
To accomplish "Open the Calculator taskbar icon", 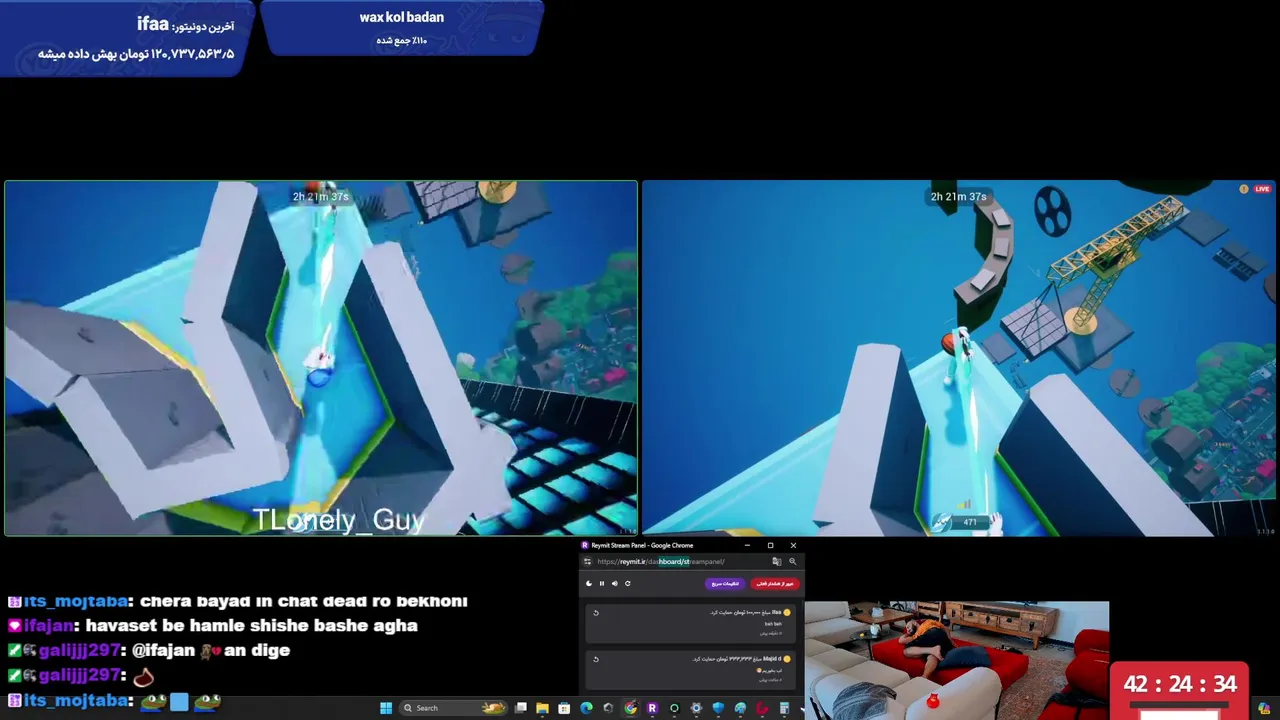I will (784, 708).
